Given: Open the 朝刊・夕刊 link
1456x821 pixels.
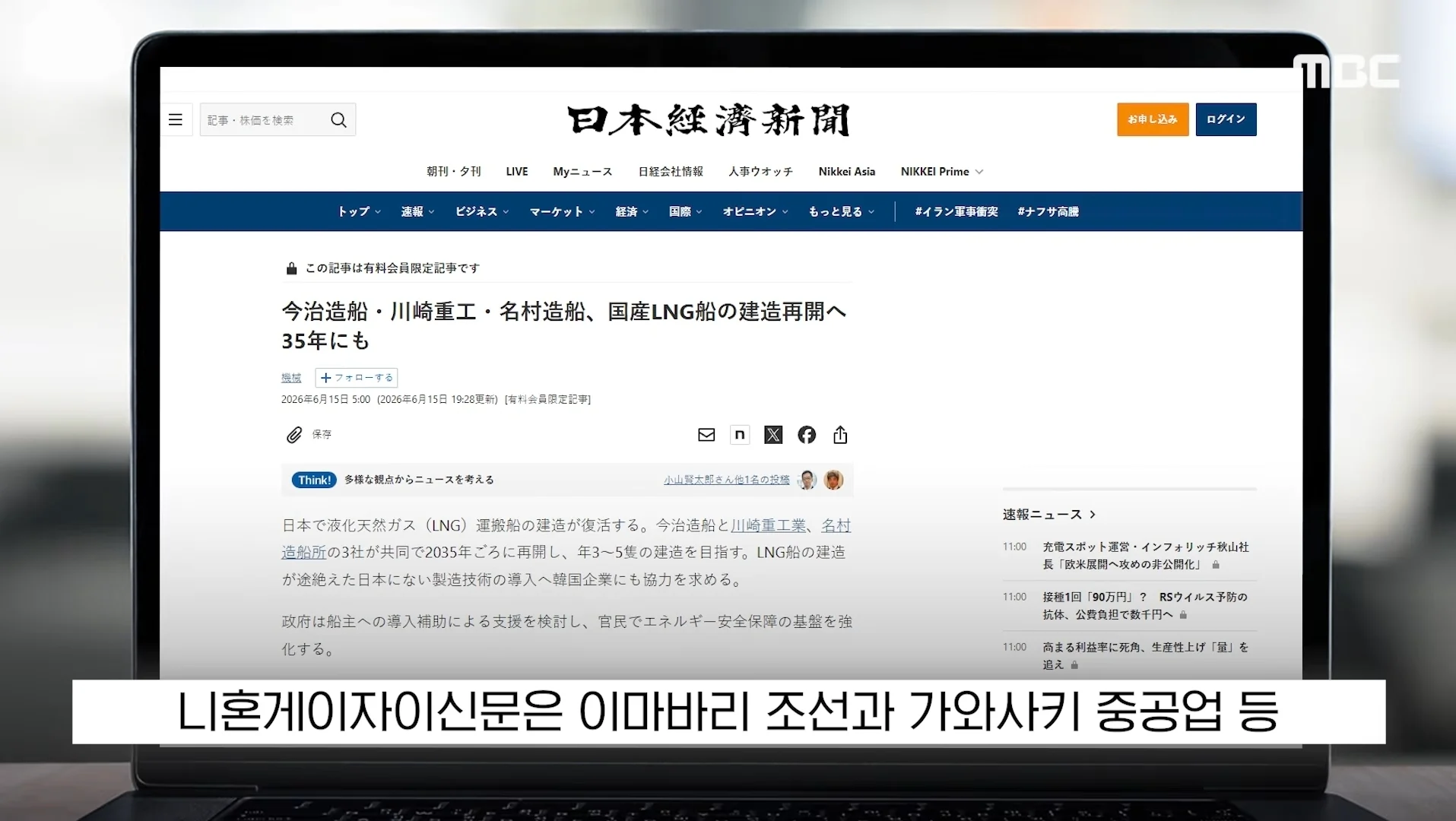Looking at the screenshot, I should click(x=454, y=172).
